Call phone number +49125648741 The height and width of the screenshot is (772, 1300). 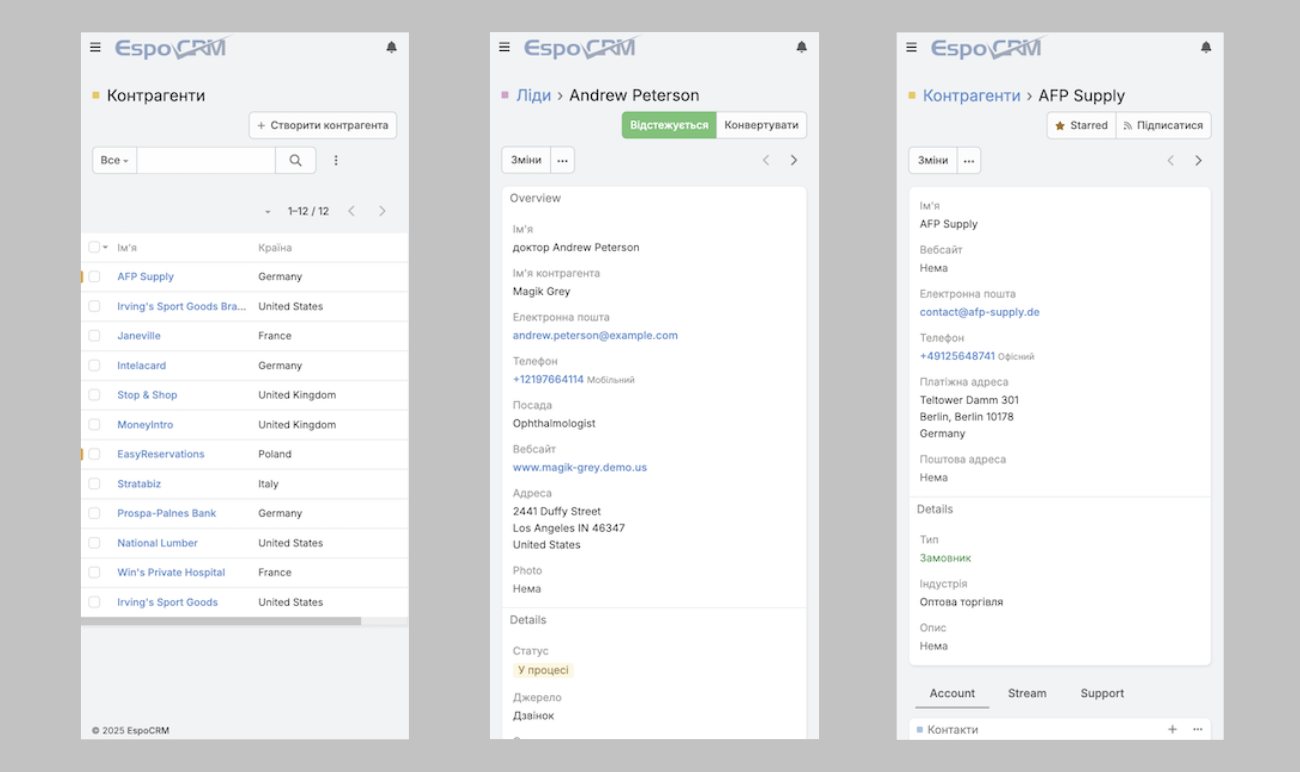957,356
